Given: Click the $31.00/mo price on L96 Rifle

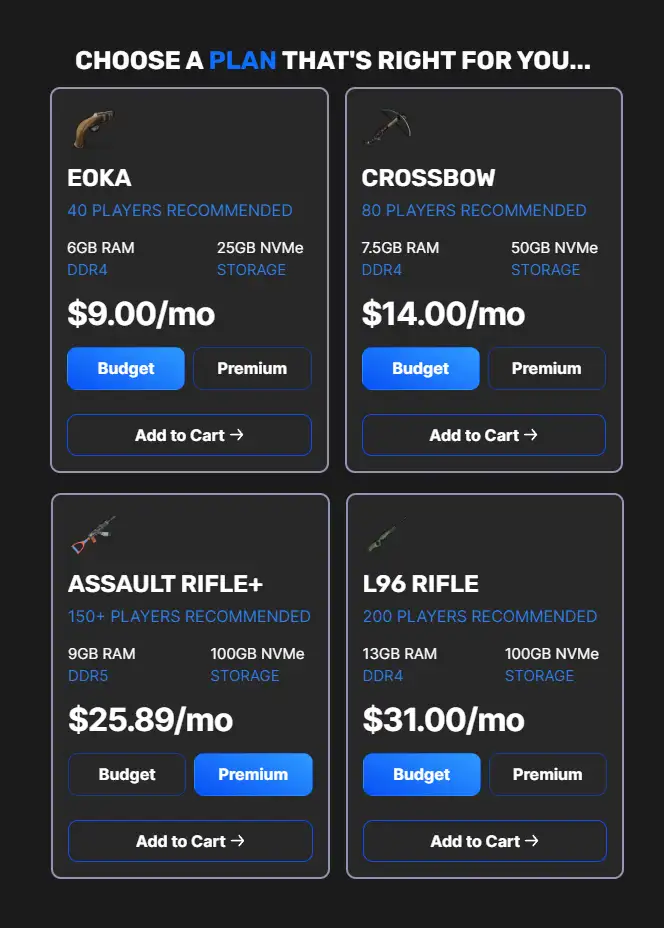Looking at the screenshot, I should (x=443, y=720).
